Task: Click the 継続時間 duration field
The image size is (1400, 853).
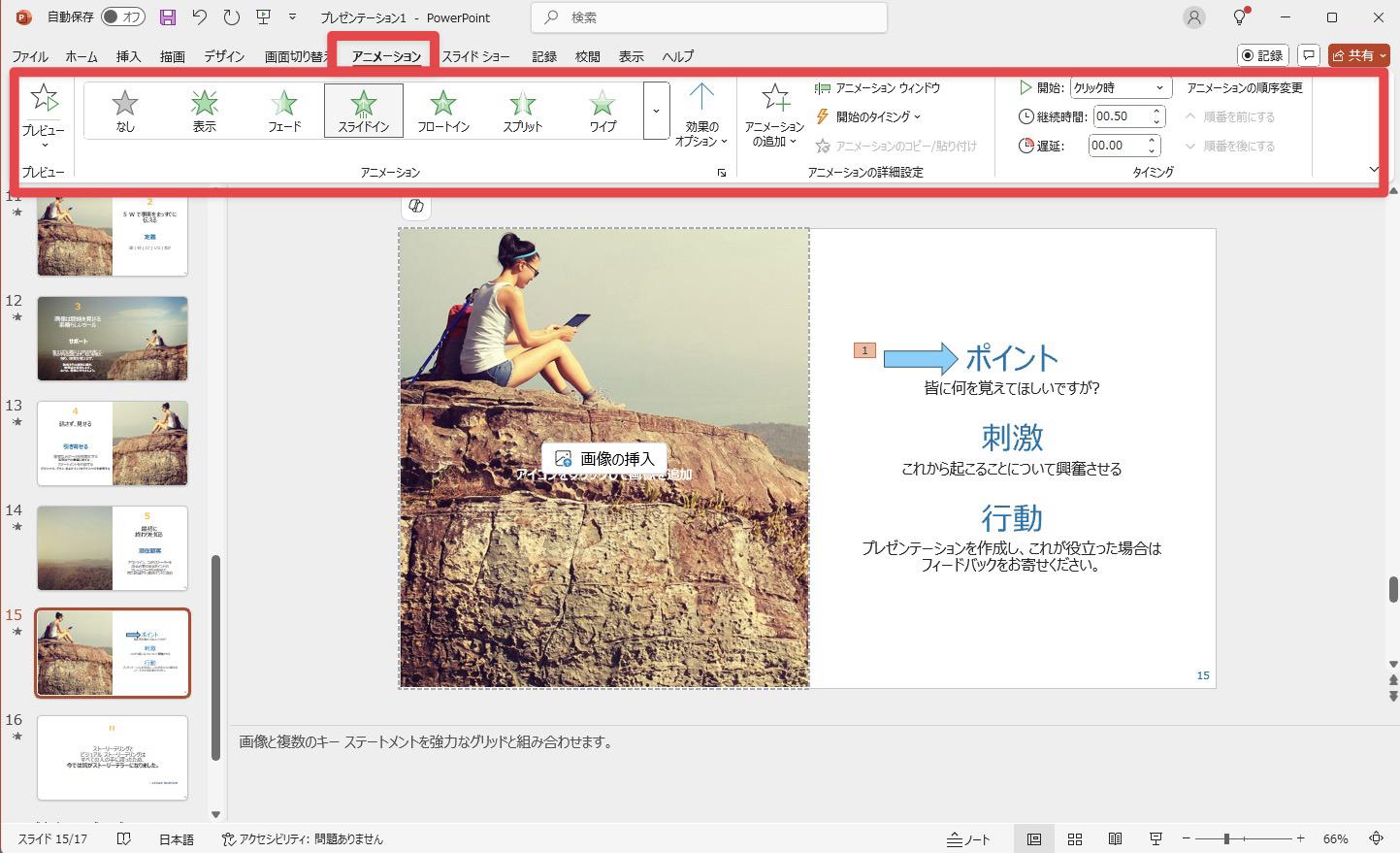Action: (x=1121, y=116)
